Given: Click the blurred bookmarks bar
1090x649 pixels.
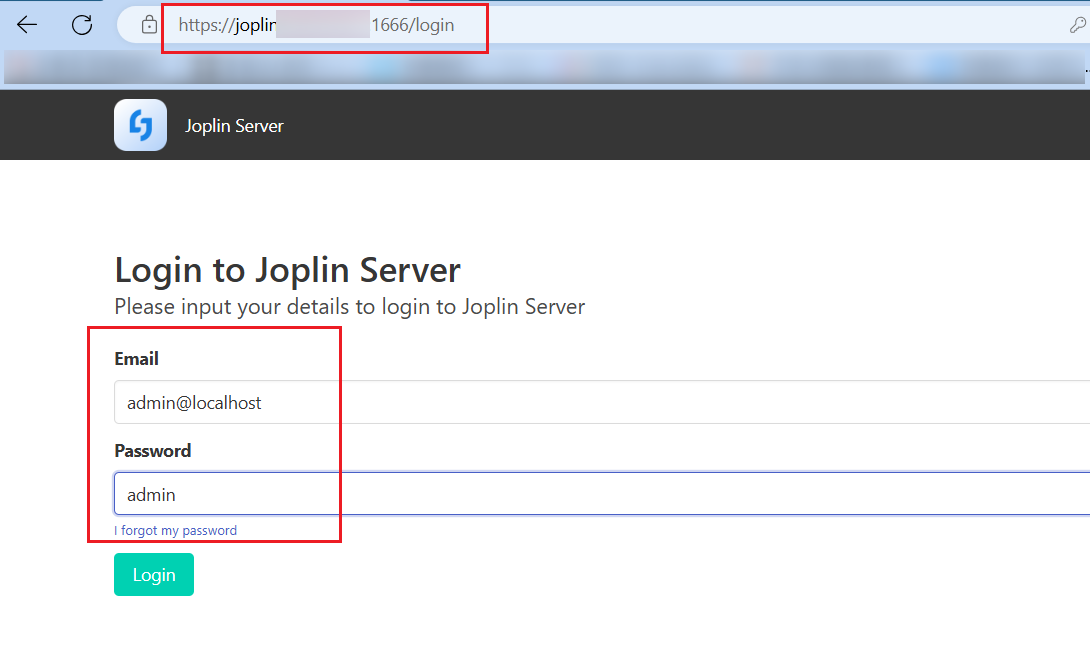Looking at the screenshot, I should click(x=540, y=67).
